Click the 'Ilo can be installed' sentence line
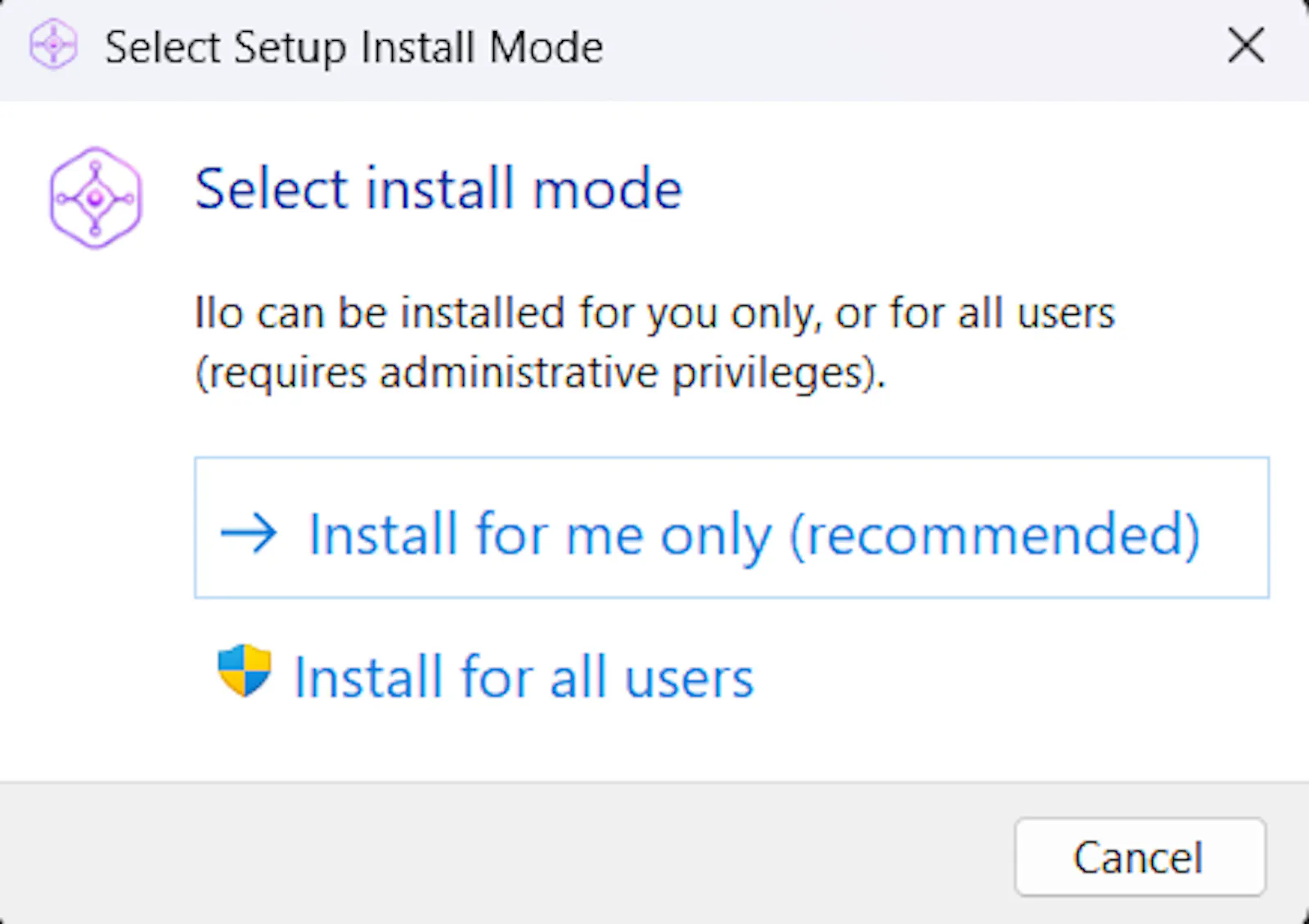Image resolution: width=1309 pixels, height=924 pixels. tap(654, 313)
